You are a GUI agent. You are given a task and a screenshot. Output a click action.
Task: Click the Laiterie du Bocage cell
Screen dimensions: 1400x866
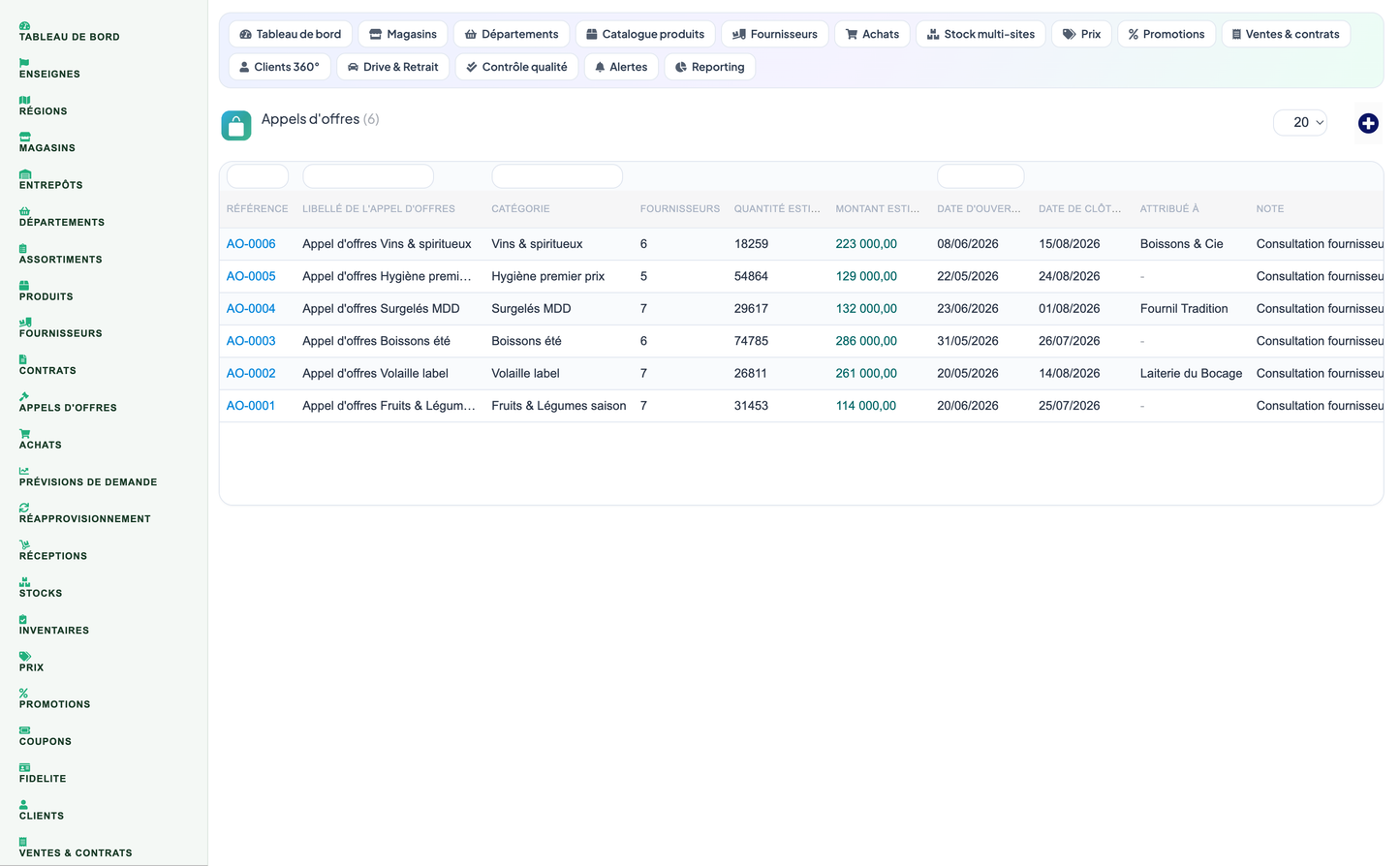[x=1191, y=373]
